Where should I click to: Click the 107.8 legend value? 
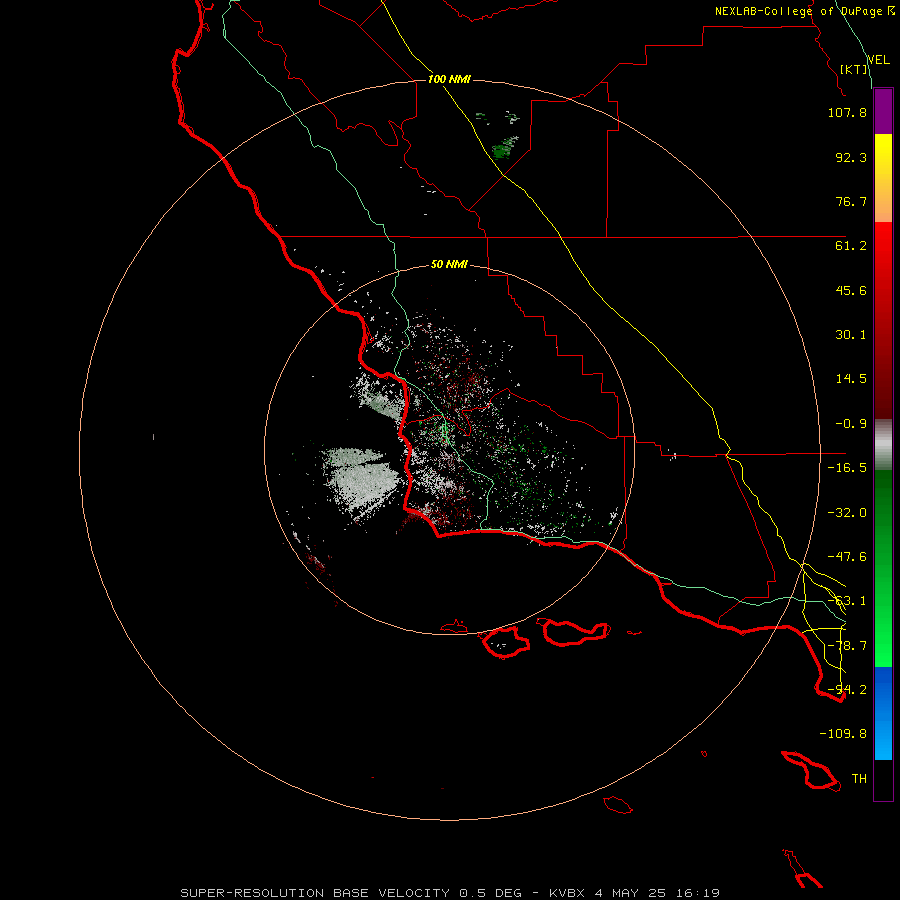click(x=847, y=112)
